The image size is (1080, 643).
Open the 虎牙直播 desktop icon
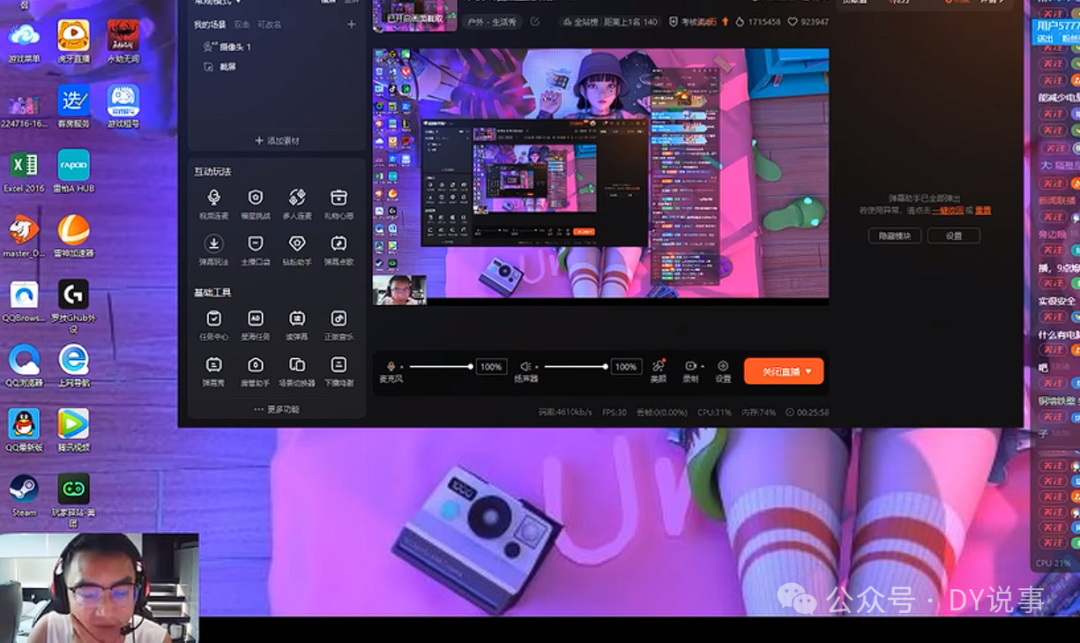[73, 41]
